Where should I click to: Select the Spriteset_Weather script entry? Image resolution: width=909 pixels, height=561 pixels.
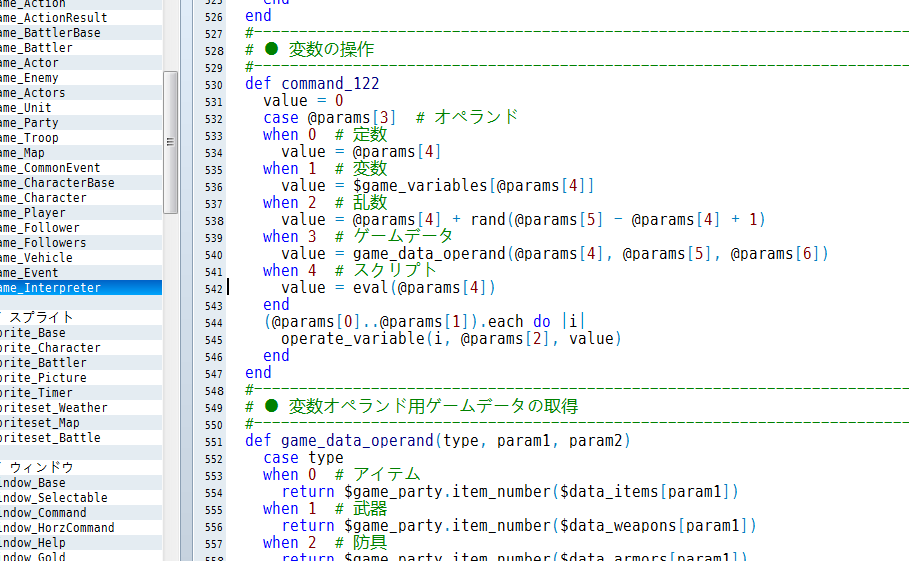(81, 408)
